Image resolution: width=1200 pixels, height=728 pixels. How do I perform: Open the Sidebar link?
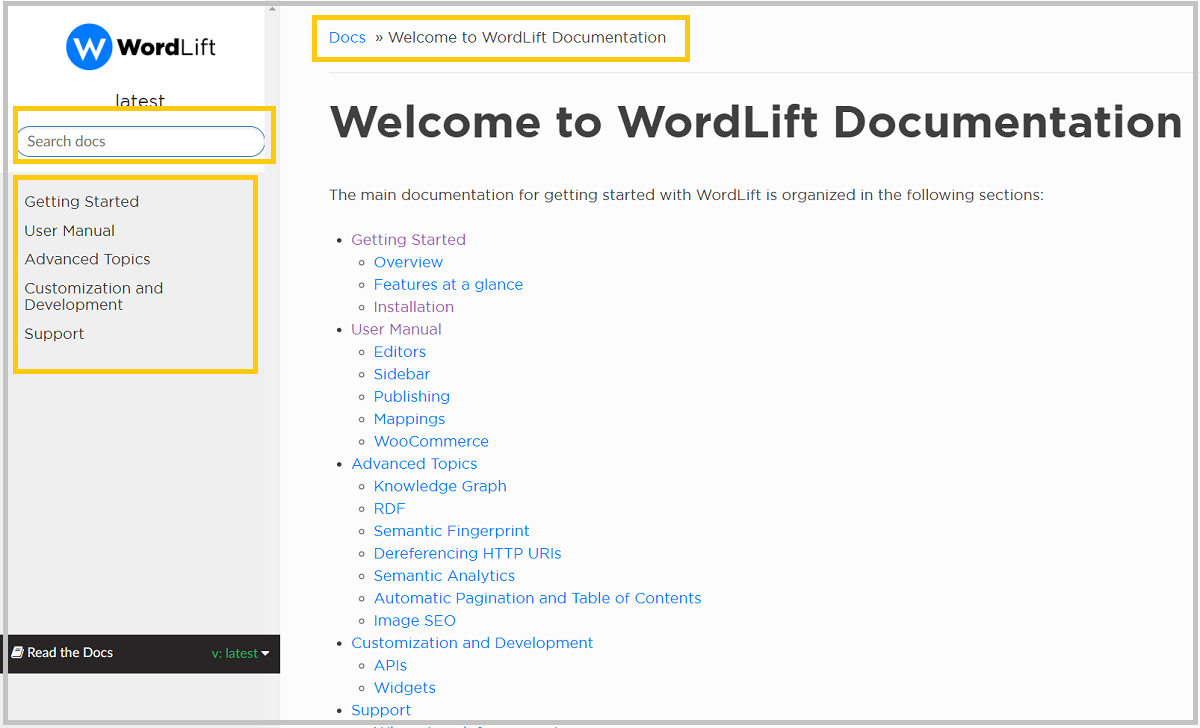(x=402, y=374)
